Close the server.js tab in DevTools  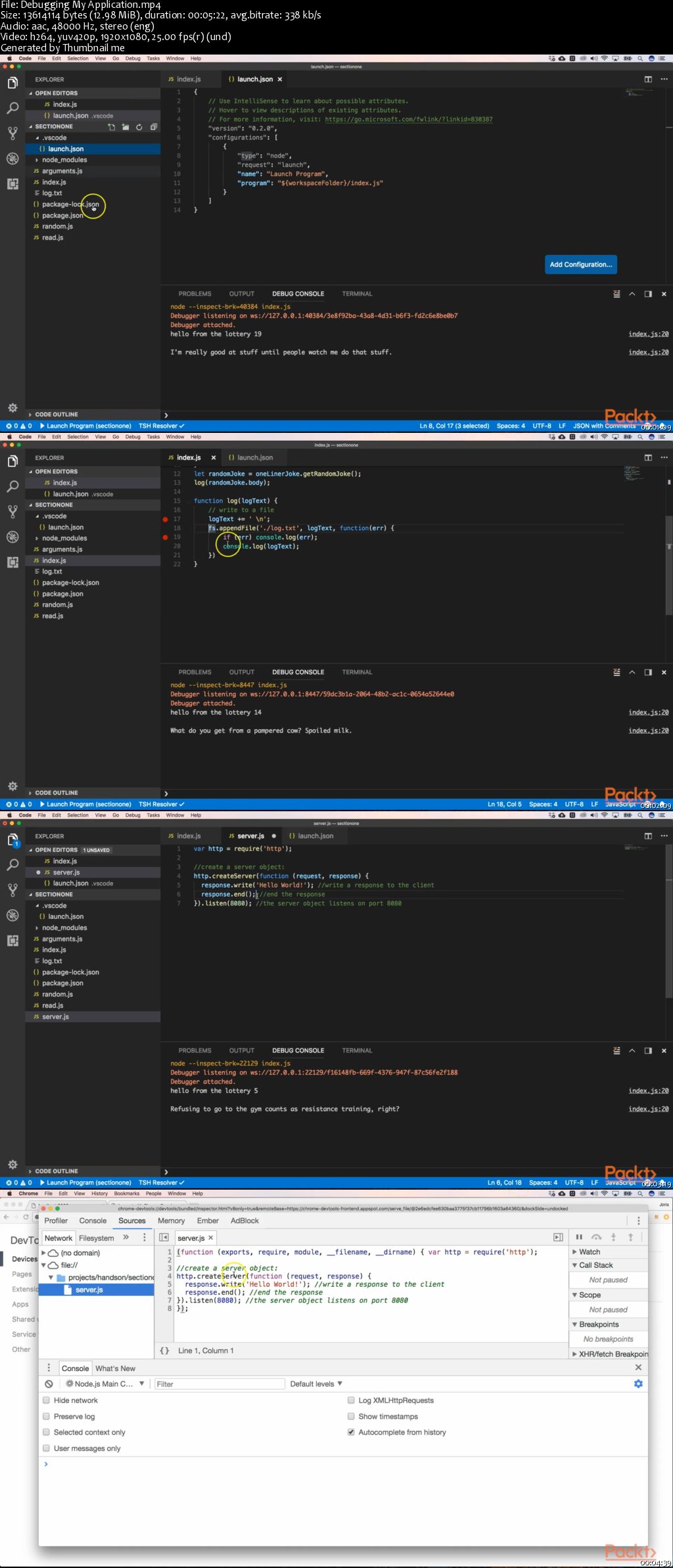pyautogui.click(x=210, y=1238)
